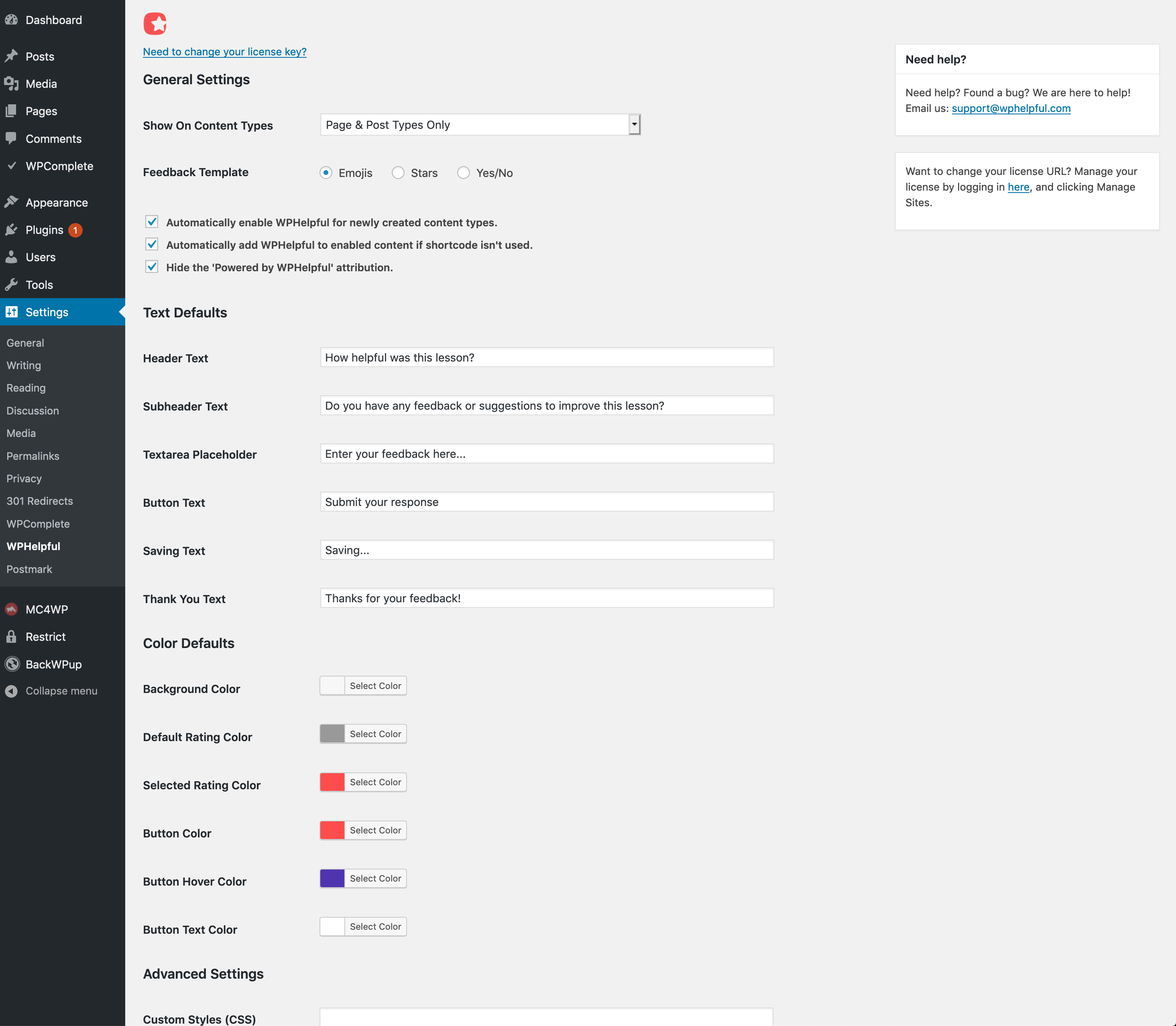Click the Button Text input field
This screenshot has height=1026, width=1176.
(x=547, y=502)
